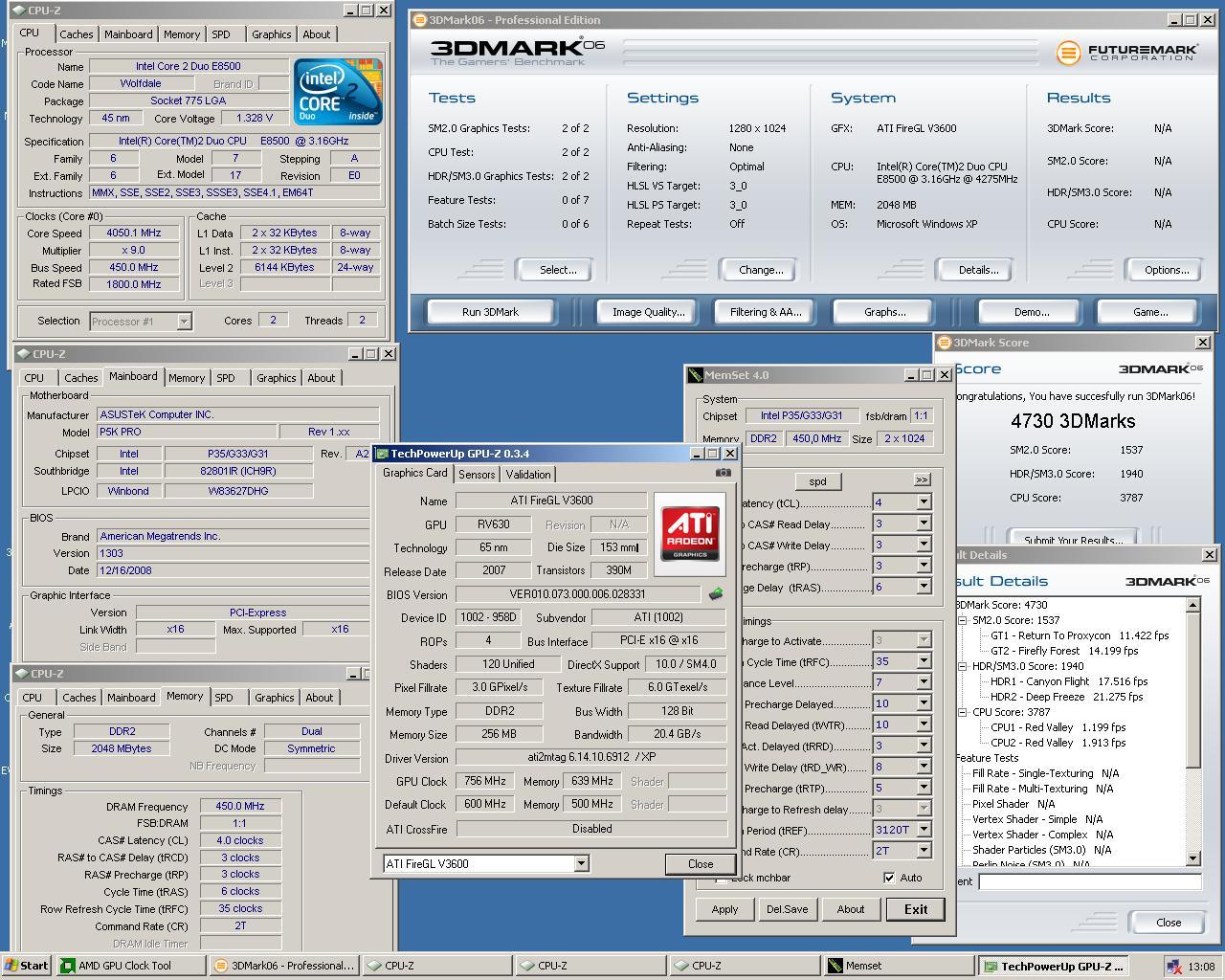This screenshot has width=1225, height=980.
Task: Click Apply button in MemSet
Action: (x=724, y=909)
